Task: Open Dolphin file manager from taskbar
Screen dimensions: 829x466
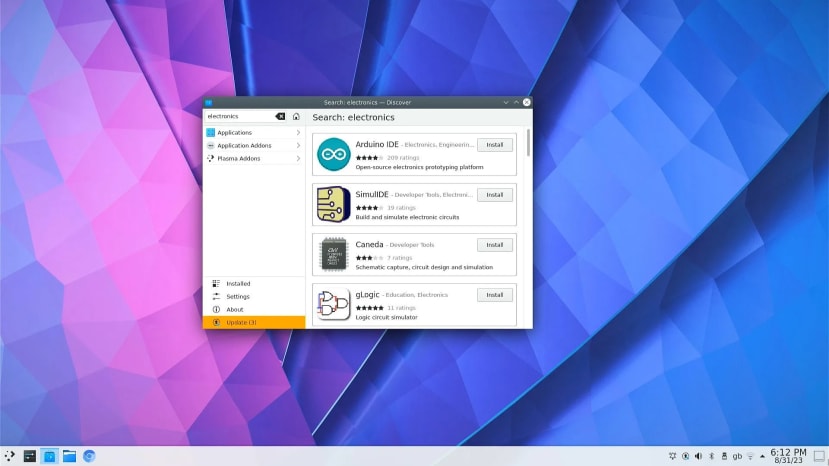Action: (x=69, y=455)
